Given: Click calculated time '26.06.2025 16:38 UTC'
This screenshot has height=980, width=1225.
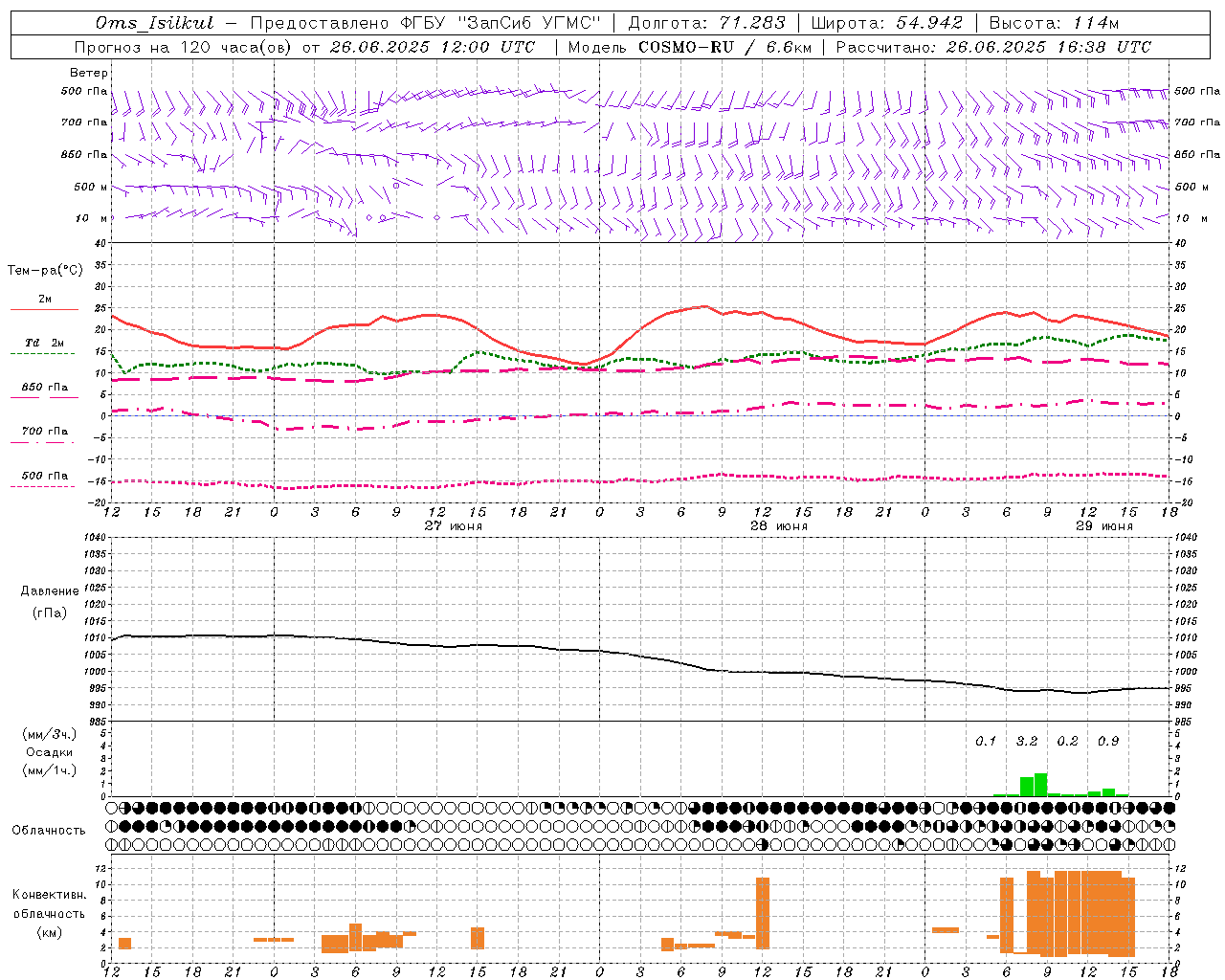Looking at the screenshot, I should 1049,47.
